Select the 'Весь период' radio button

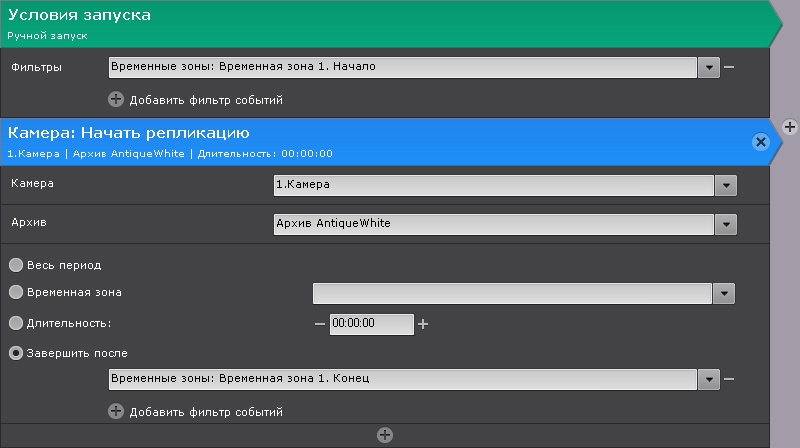pos(16,266)
